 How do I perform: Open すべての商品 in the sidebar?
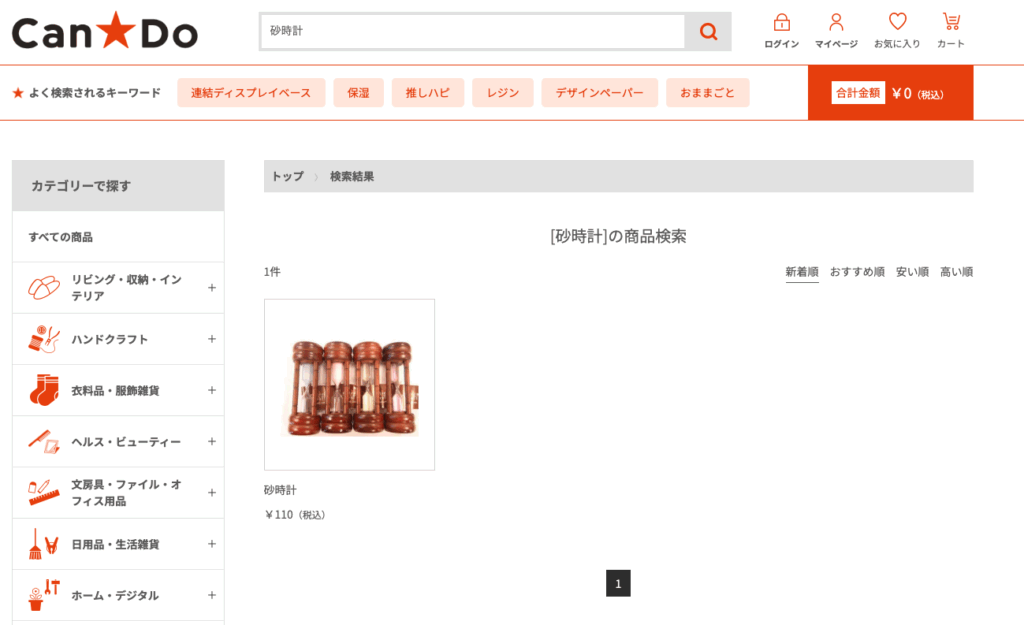61,237
